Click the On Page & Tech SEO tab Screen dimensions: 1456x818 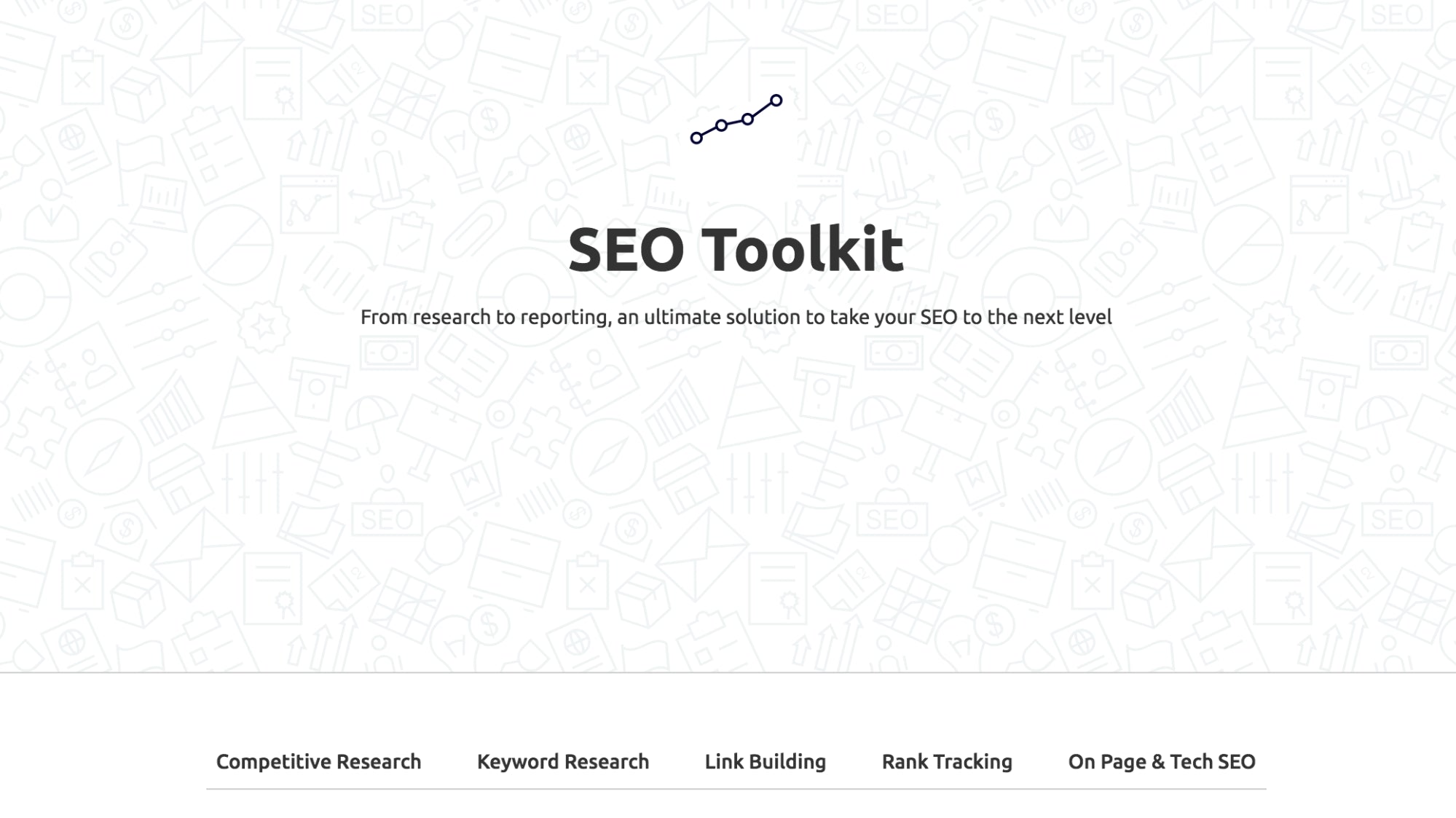click(x=1162, y=761)
